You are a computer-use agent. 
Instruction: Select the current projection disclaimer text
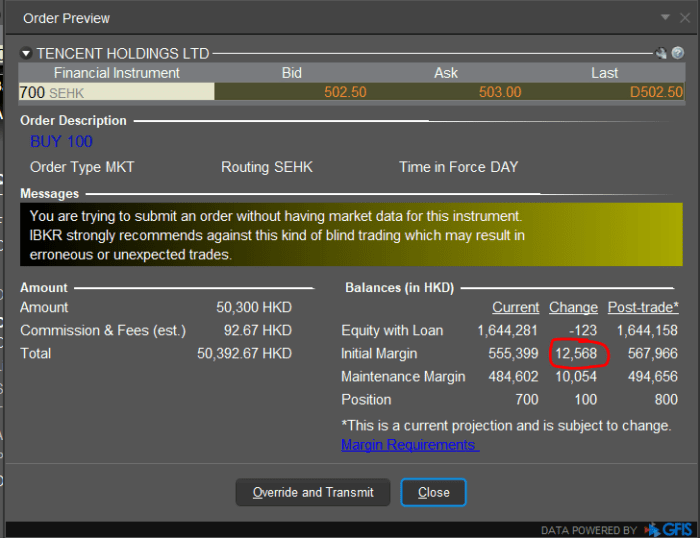[x=506, y=425]
